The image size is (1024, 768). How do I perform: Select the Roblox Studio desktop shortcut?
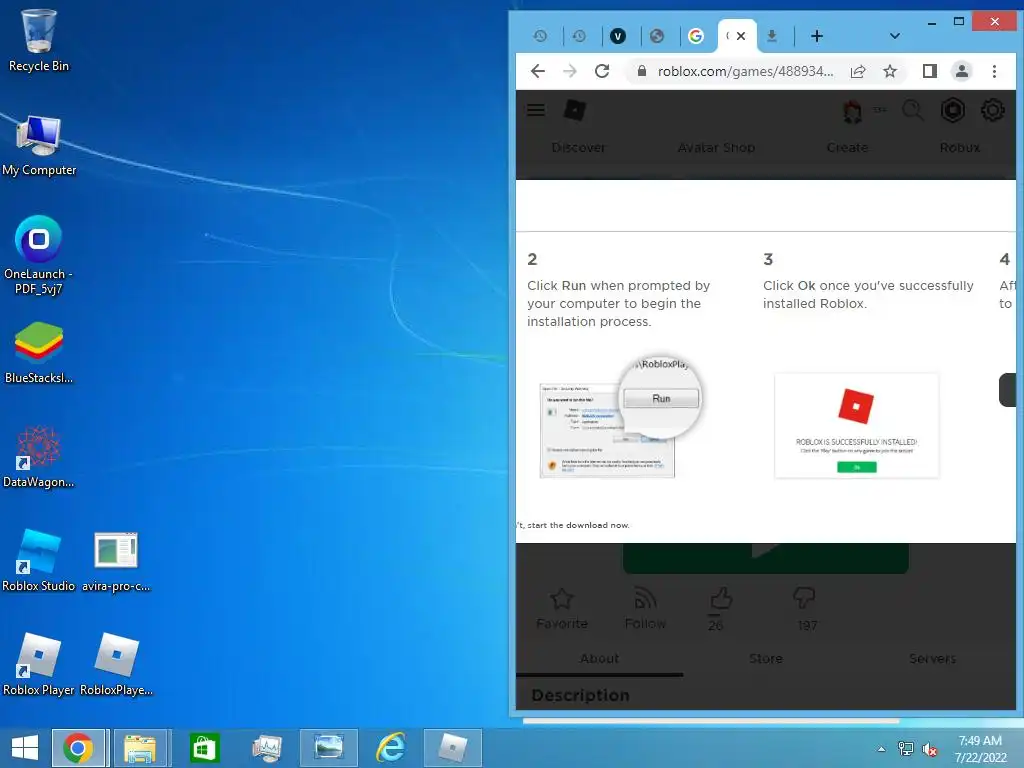pyautogui.click(x=39, y=560)
